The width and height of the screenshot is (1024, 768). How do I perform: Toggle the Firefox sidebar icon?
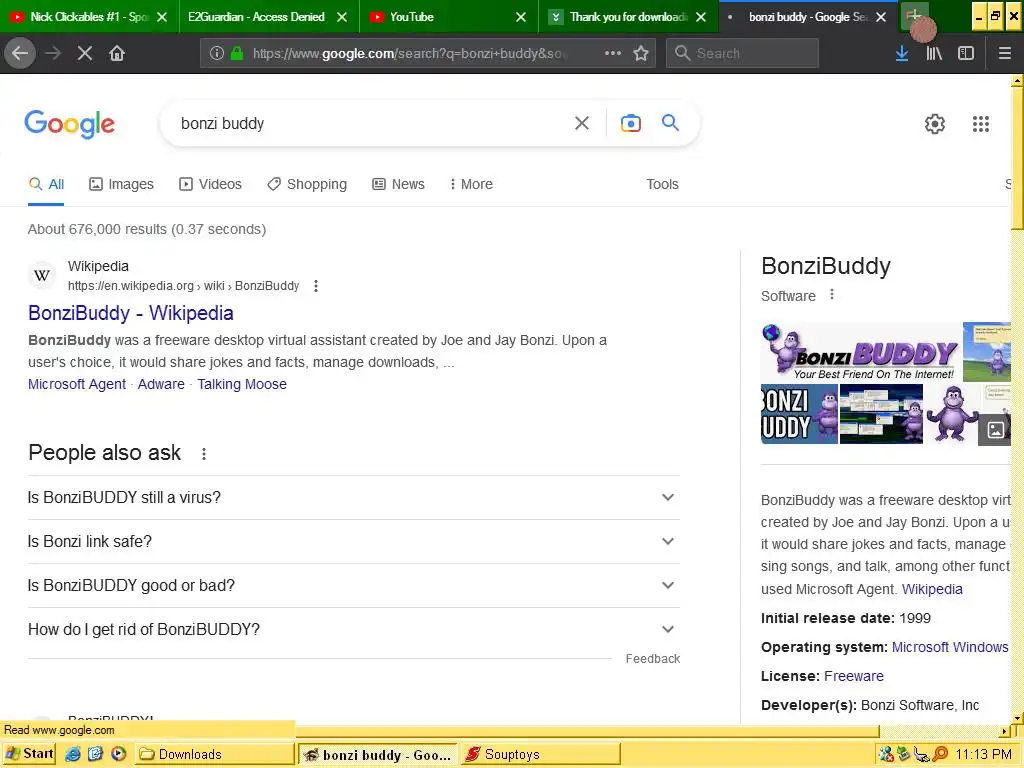966,53
